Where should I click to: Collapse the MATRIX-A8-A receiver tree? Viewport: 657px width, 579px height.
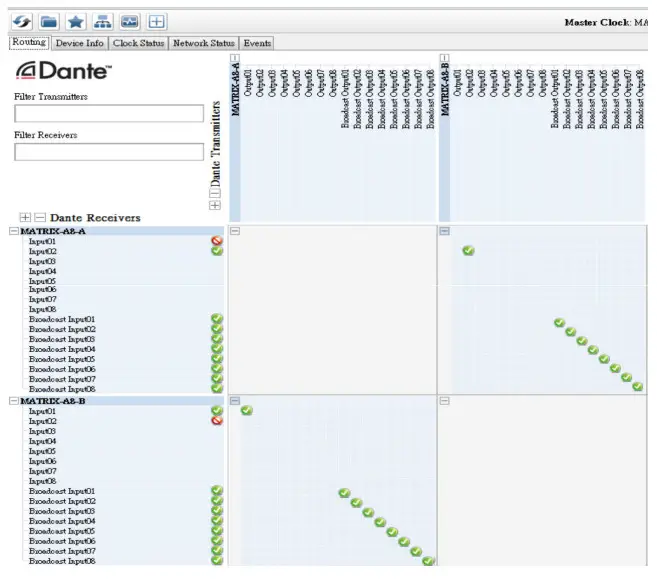14,231
